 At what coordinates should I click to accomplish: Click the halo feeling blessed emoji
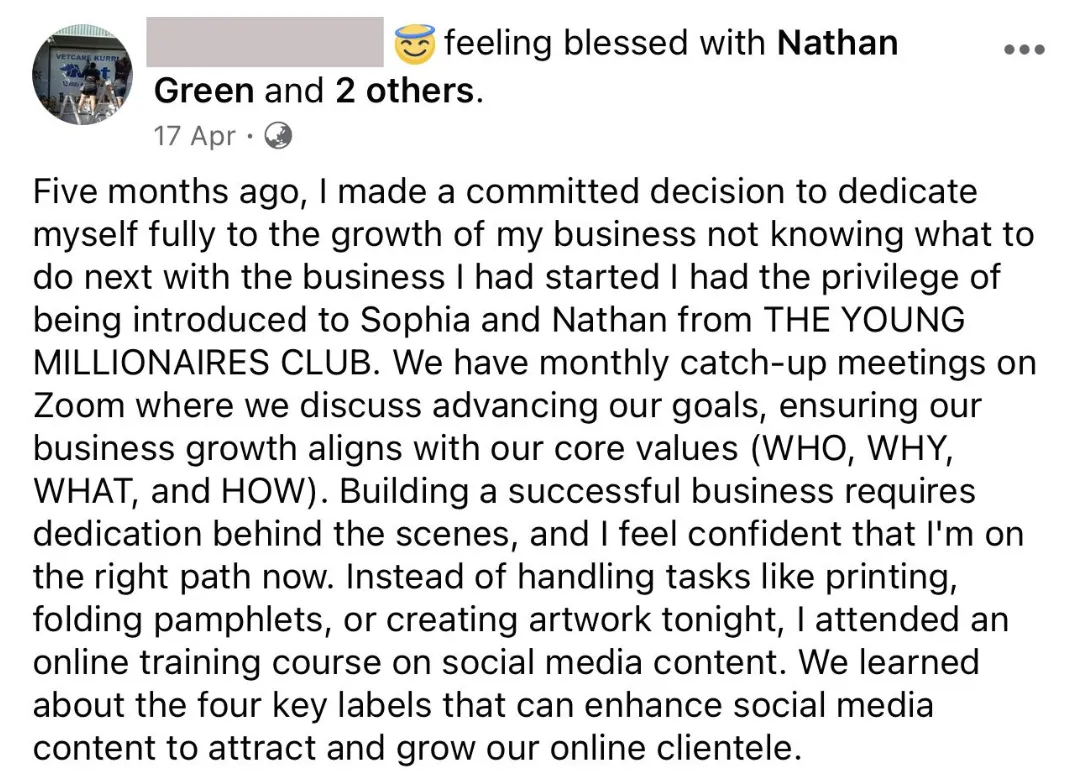click(x=415, y=43)
